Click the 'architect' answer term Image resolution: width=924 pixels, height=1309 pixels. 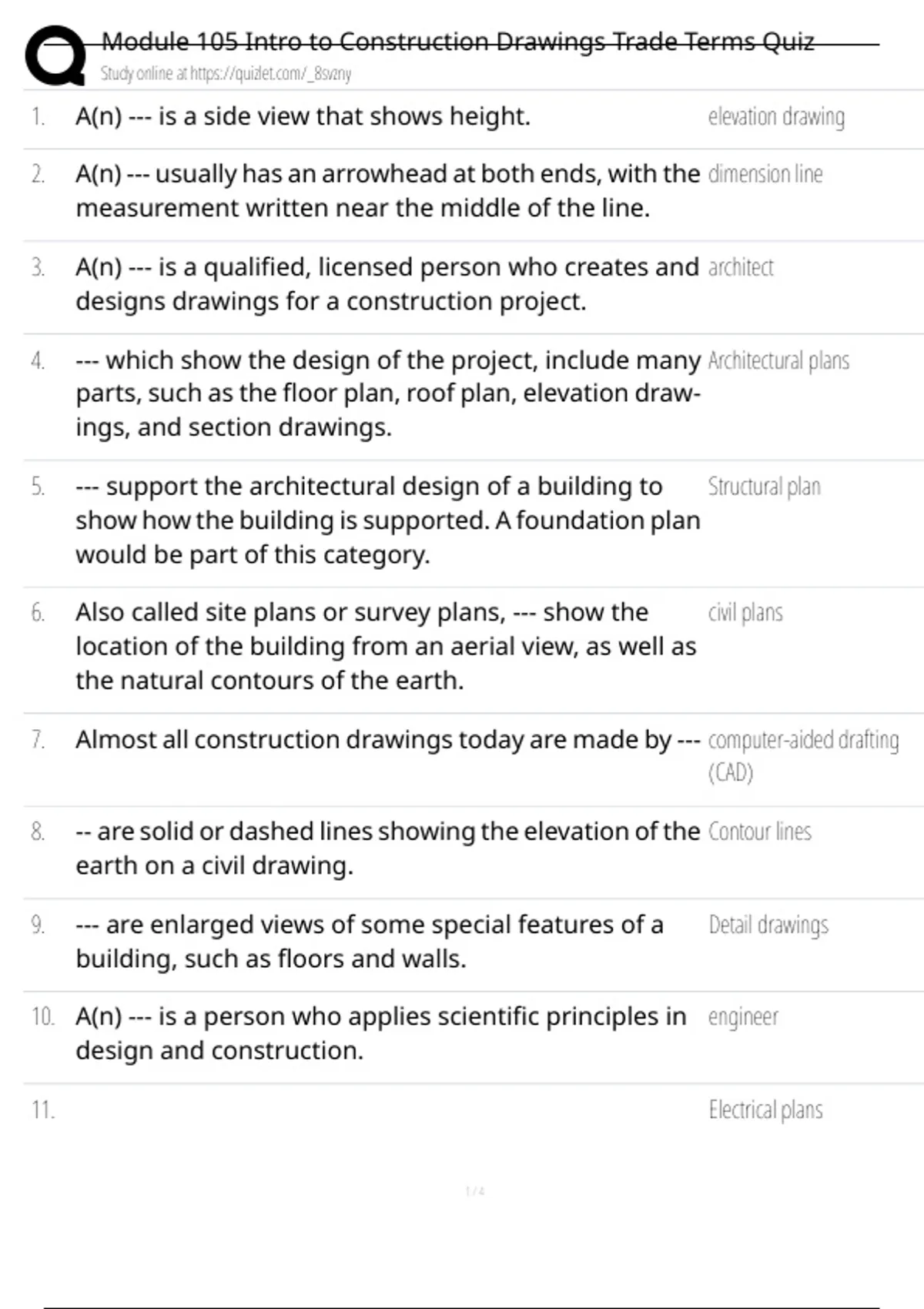pos(741,268)
